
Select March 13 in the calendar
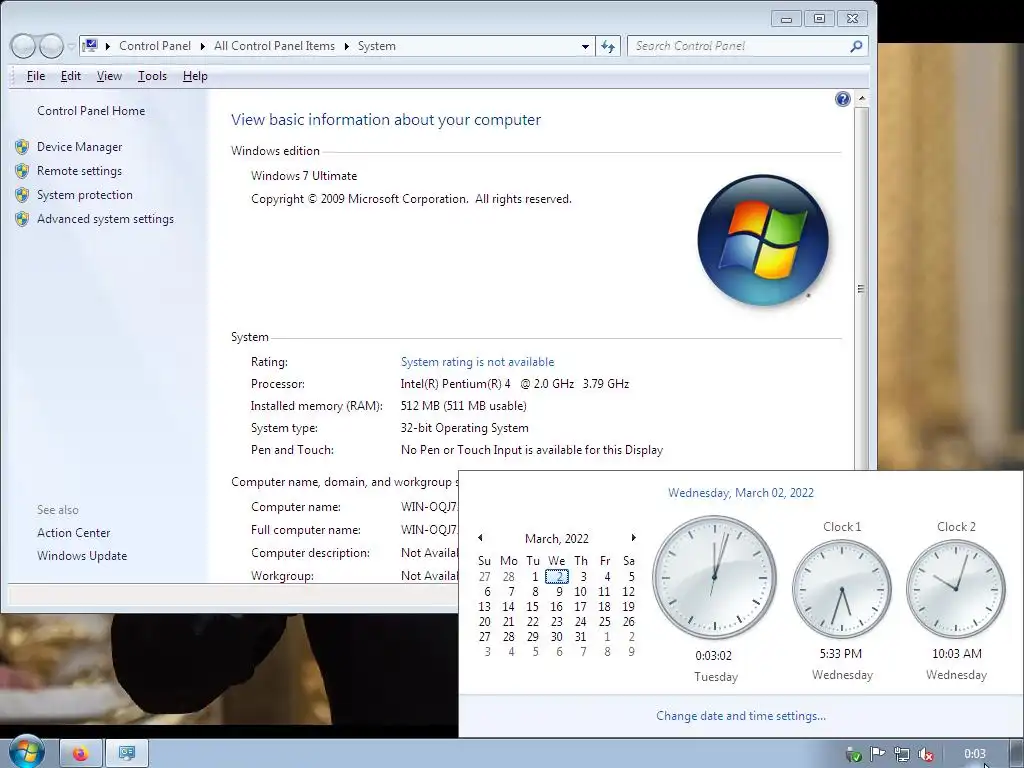pyautogui.click(x=485, y=607)
